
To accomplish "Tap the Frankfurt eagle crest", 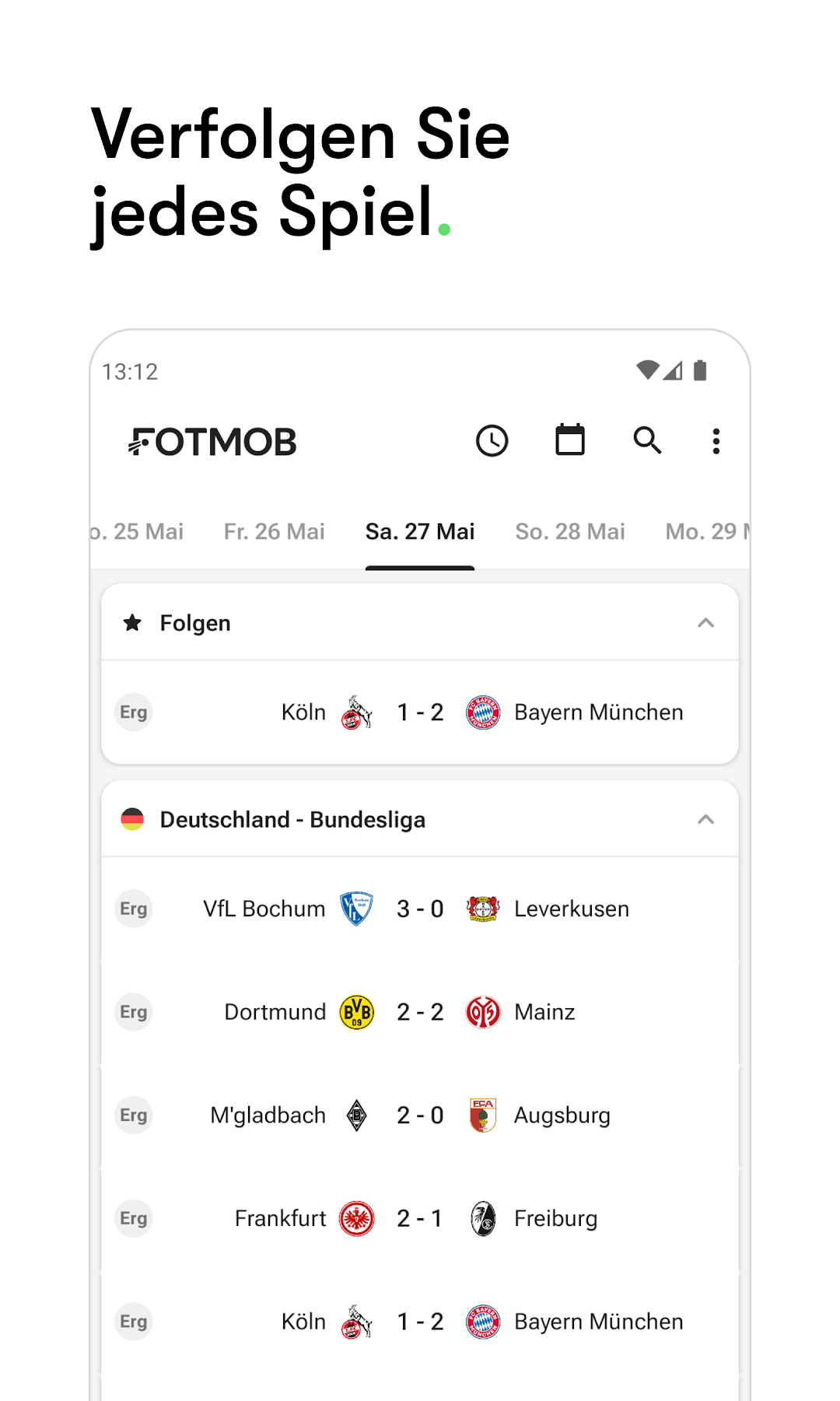I will (357, 1218).
